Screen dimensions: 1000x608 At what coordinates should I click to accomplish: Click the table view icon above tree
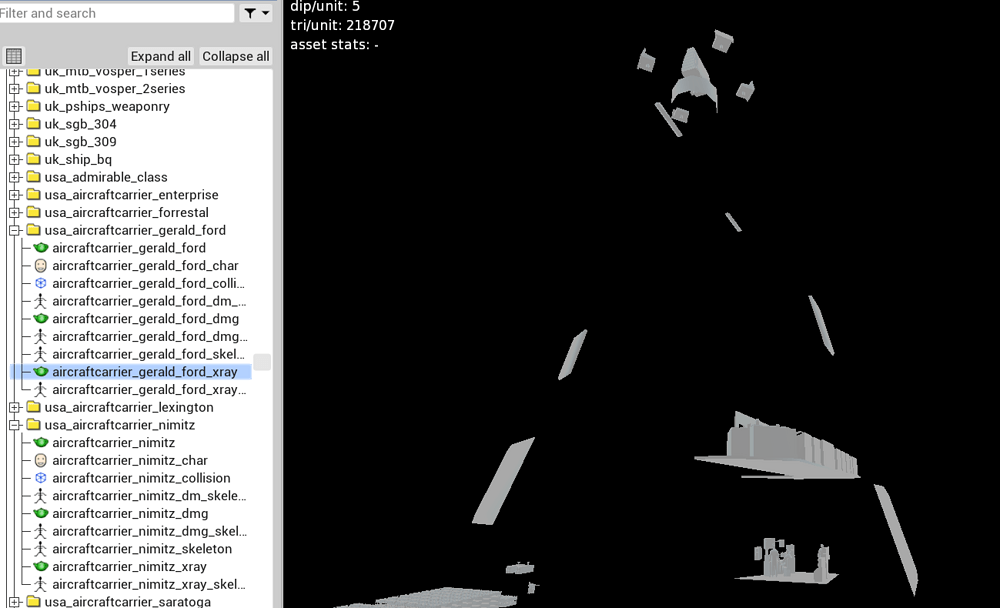click(14, 56)
